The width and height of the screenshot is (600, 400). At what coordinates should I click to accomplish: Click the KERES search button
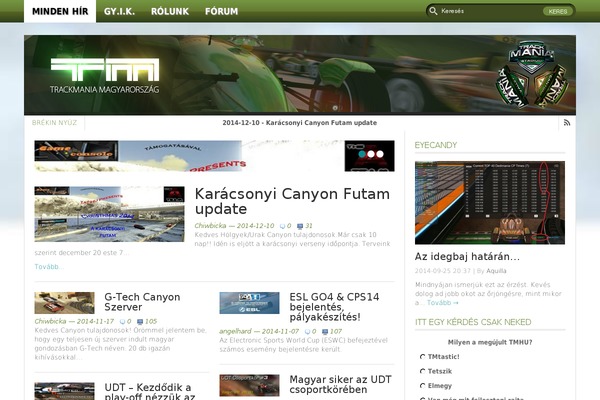pyautogui.click(x=558, y=11)
